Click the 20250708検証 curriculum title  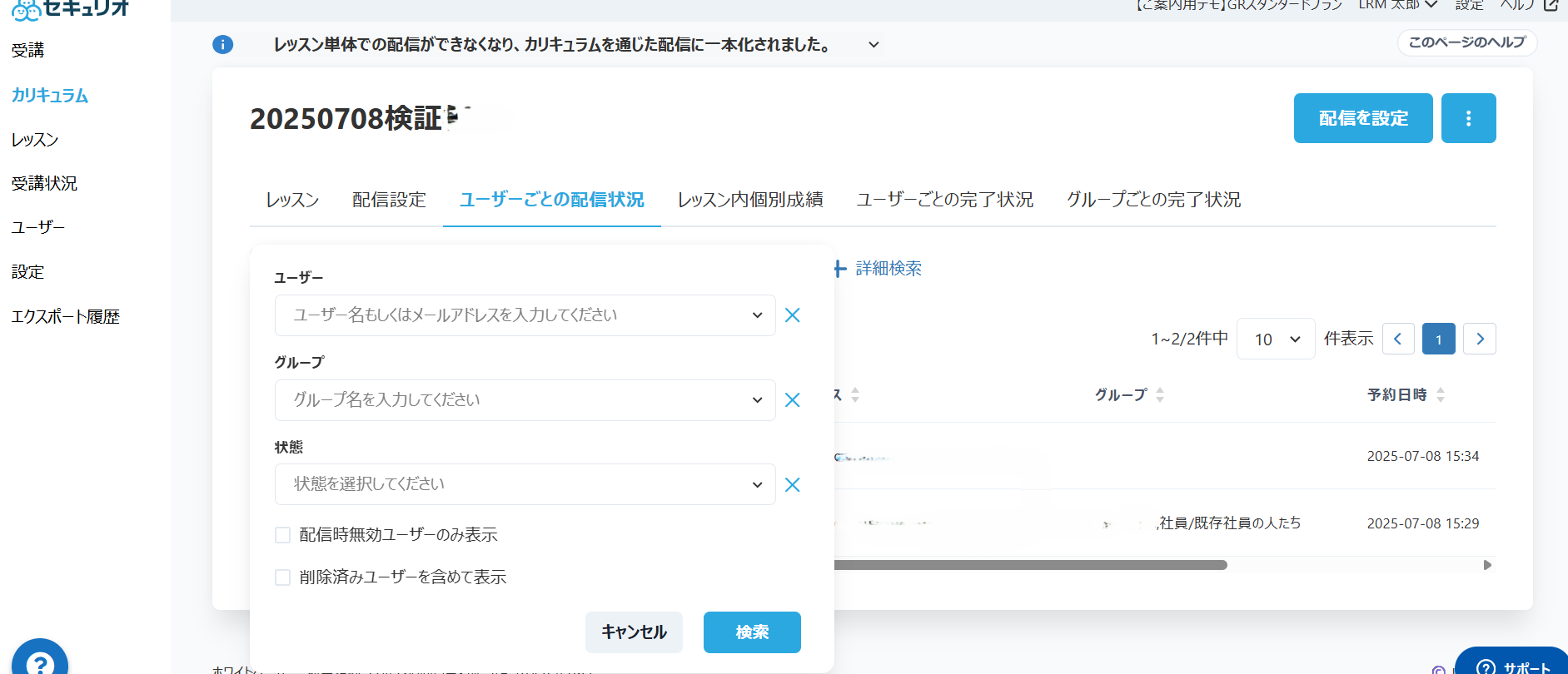pyautogui.click(x=346, y=118)
